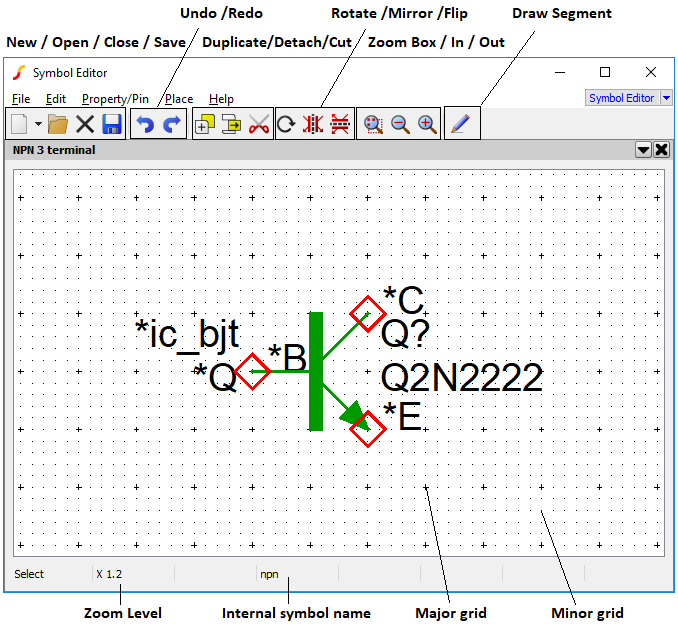Open the Symbol Editor mode dropdown
This screenshot has height=626, width=678.
pos(667,98)
